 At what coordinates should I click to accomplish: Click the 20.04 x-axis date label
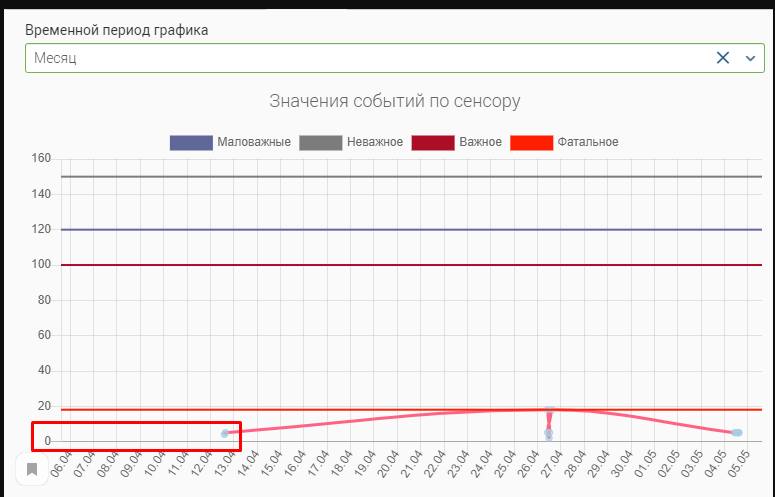[388, 463]
